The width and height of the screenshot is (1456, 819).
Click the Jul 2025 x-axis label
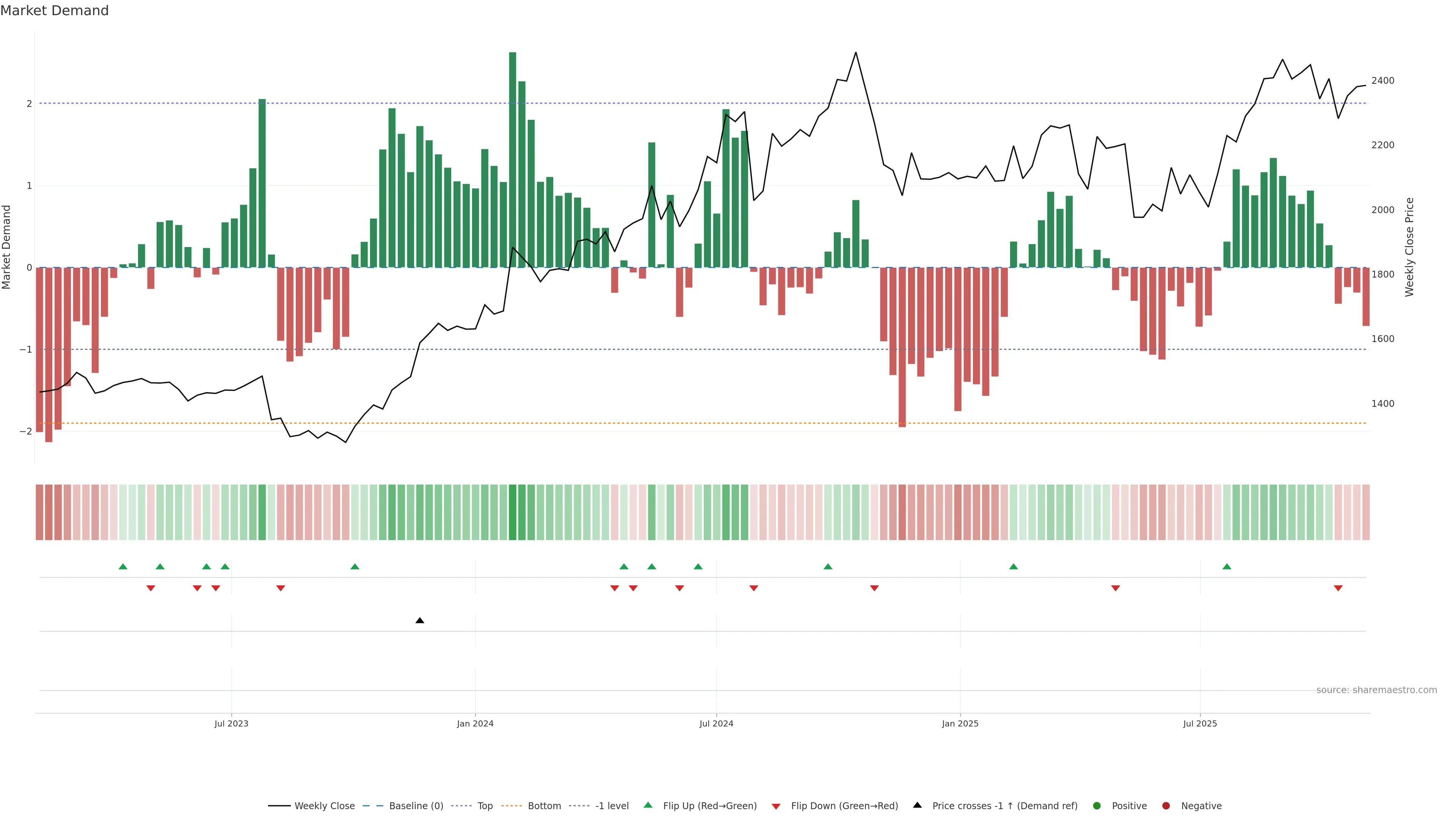coord(1199,723)
